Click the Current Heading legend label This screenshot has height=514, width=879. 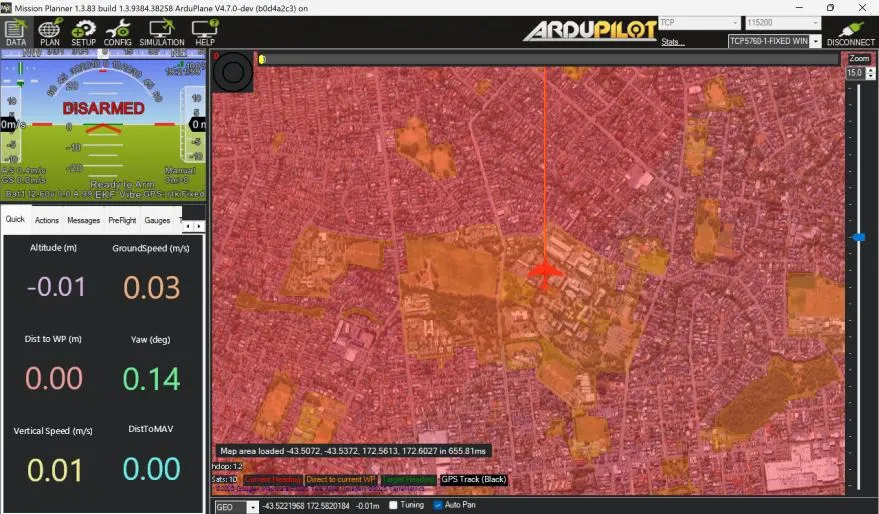point(273,479)
